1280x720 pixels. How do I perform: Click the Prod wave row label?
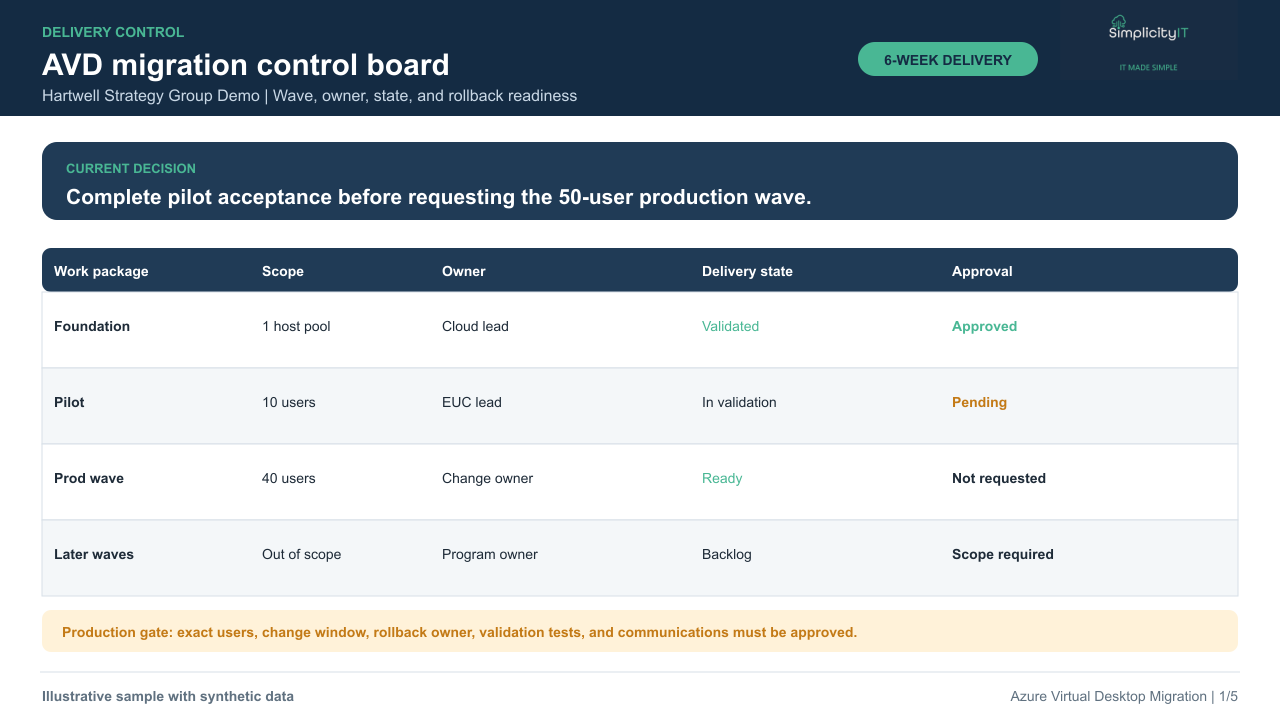(89, 478)
